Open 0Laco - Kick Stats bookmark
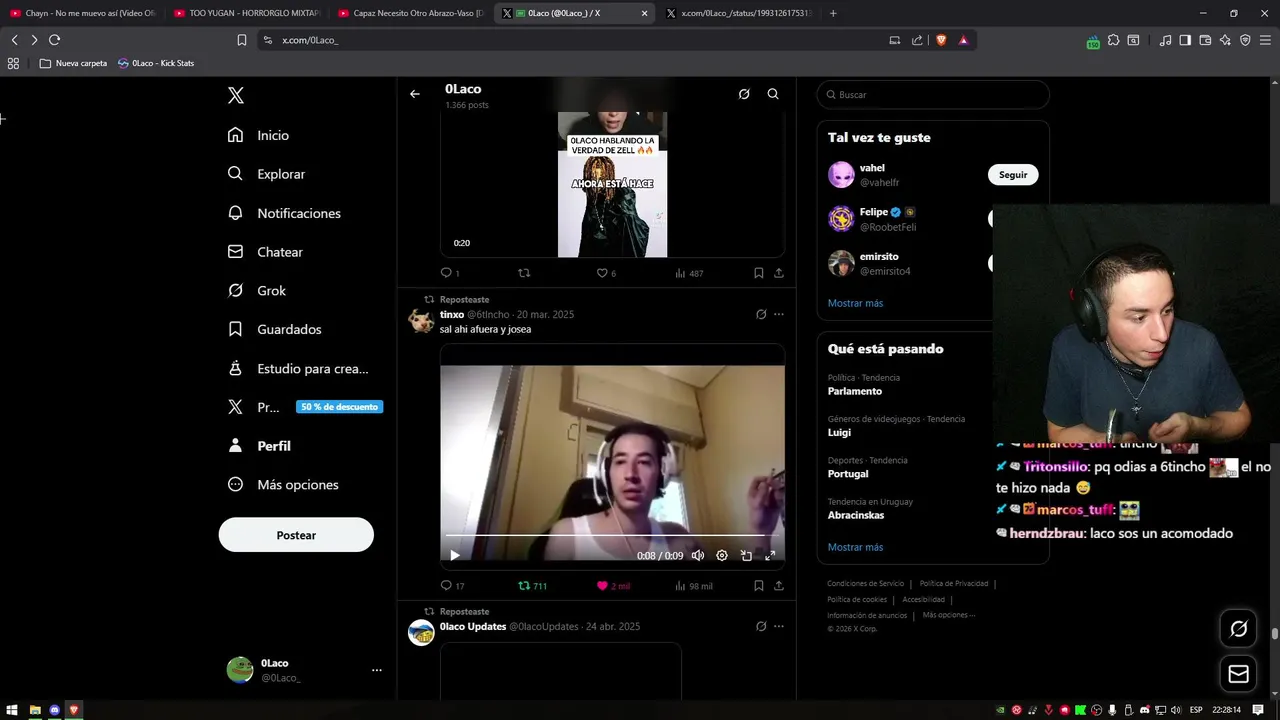This screenshot has height=720, width=1280. (156, 63)
